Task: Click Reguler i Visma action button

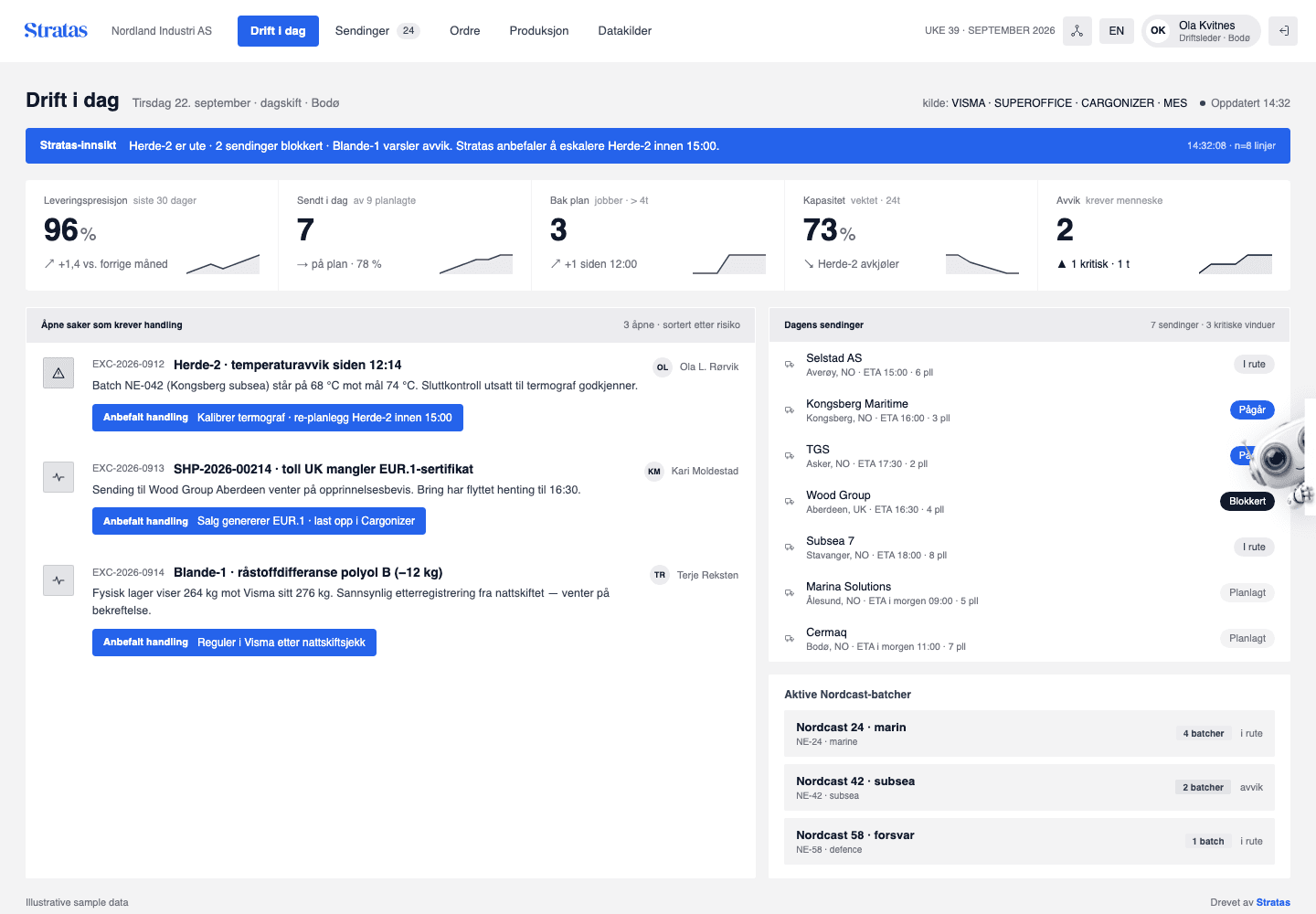Action: (234, 643)
